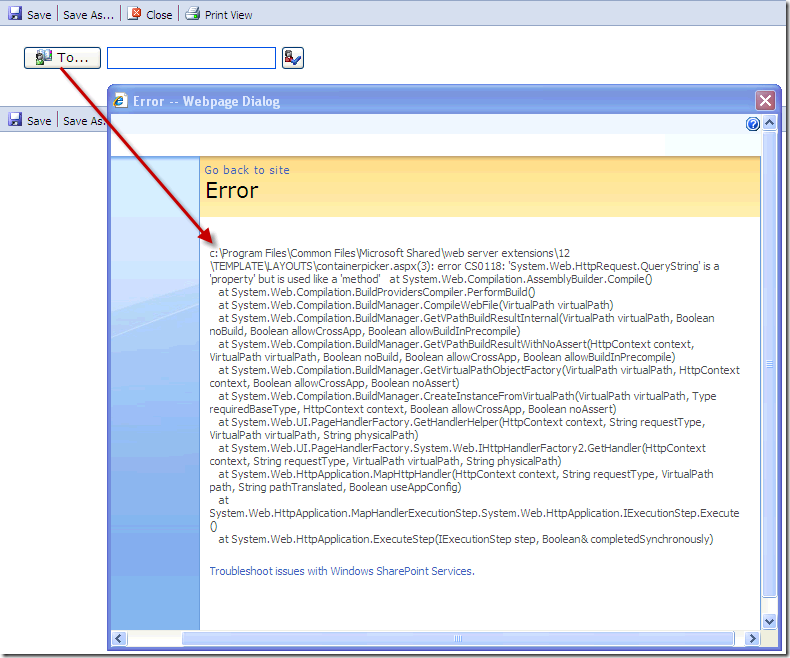Click the blue help question mark icon

pos(753,124)
